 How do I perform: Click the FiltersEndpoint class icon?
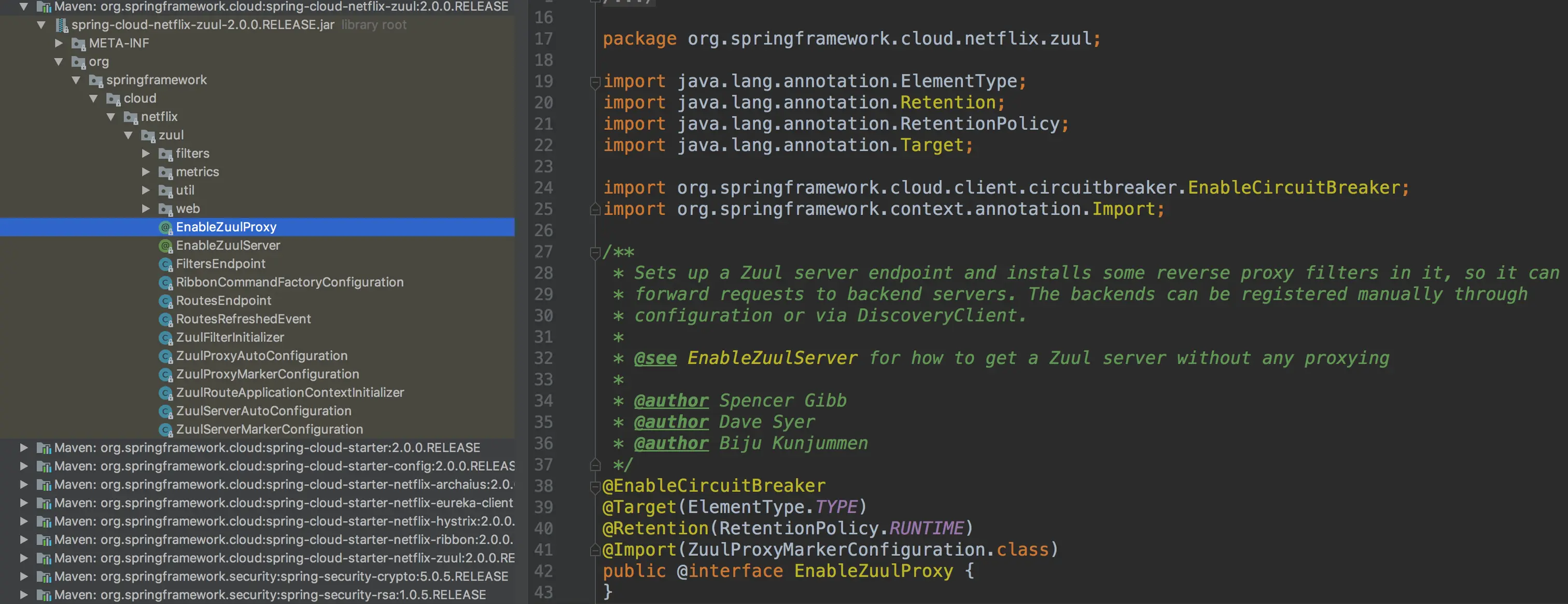click(x=165, y=264)
